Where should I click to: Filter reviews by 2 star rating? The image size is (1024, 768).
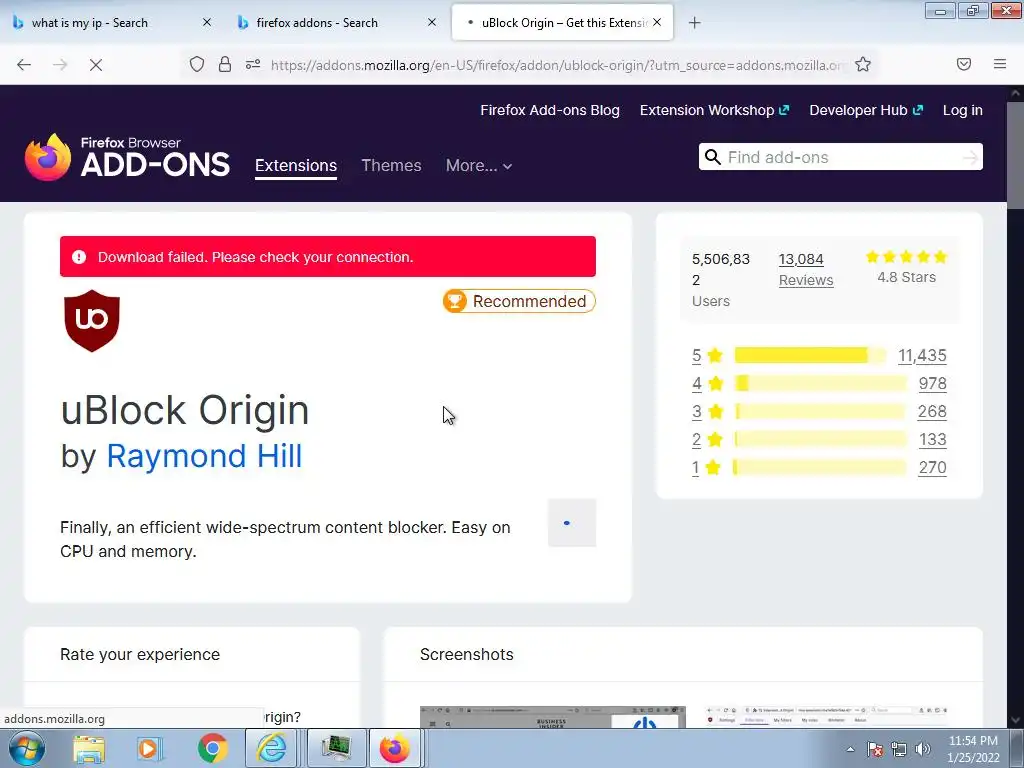tap(707, 440)
